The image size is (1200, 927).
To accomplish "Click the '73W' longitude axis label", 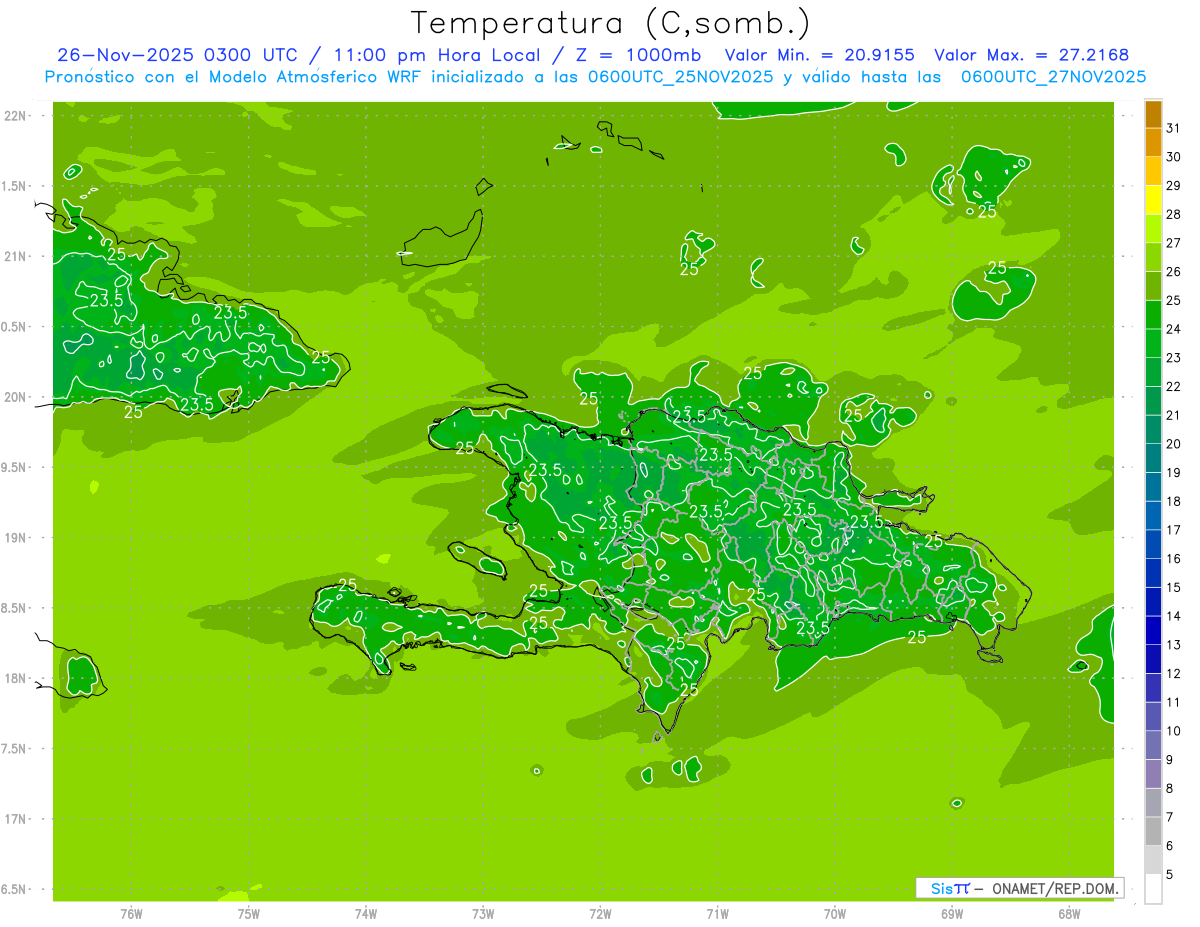I will (483, 914).
